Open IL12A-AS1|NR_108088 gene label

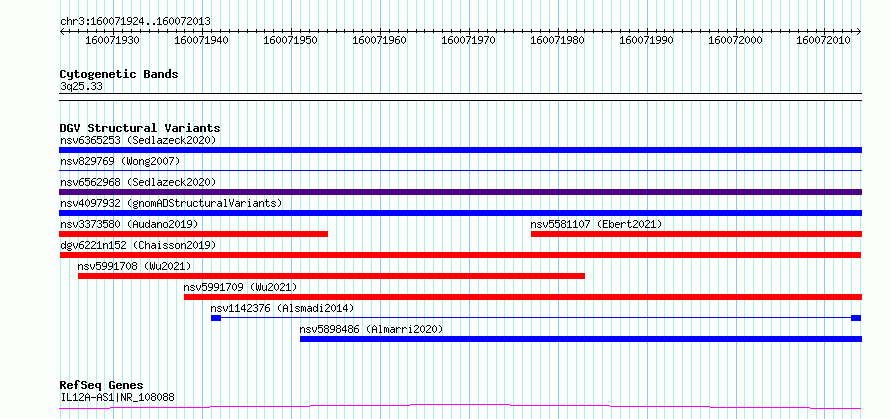click(117, 397)
